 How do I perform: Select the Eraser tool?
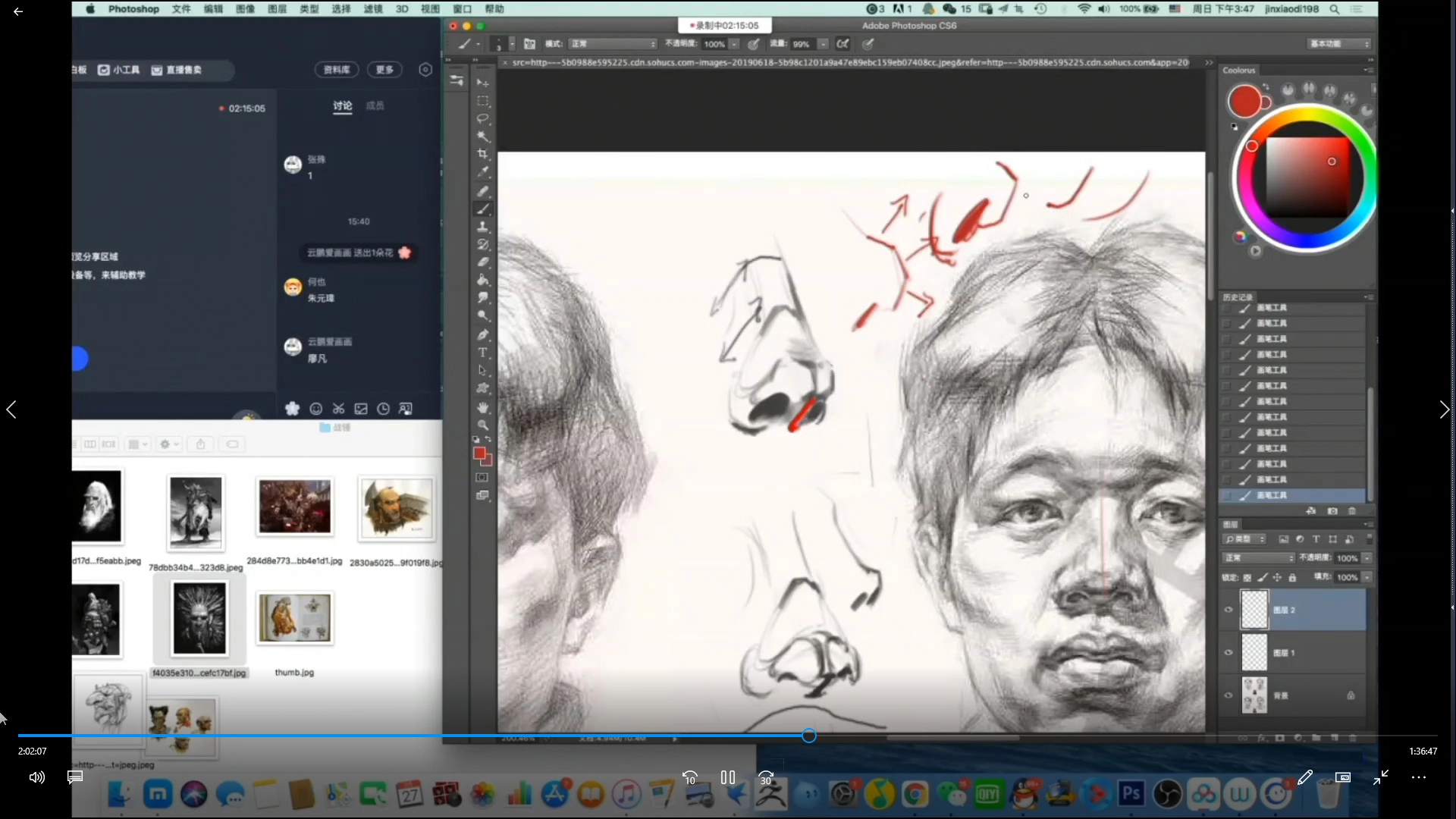(x=482, y=262)
